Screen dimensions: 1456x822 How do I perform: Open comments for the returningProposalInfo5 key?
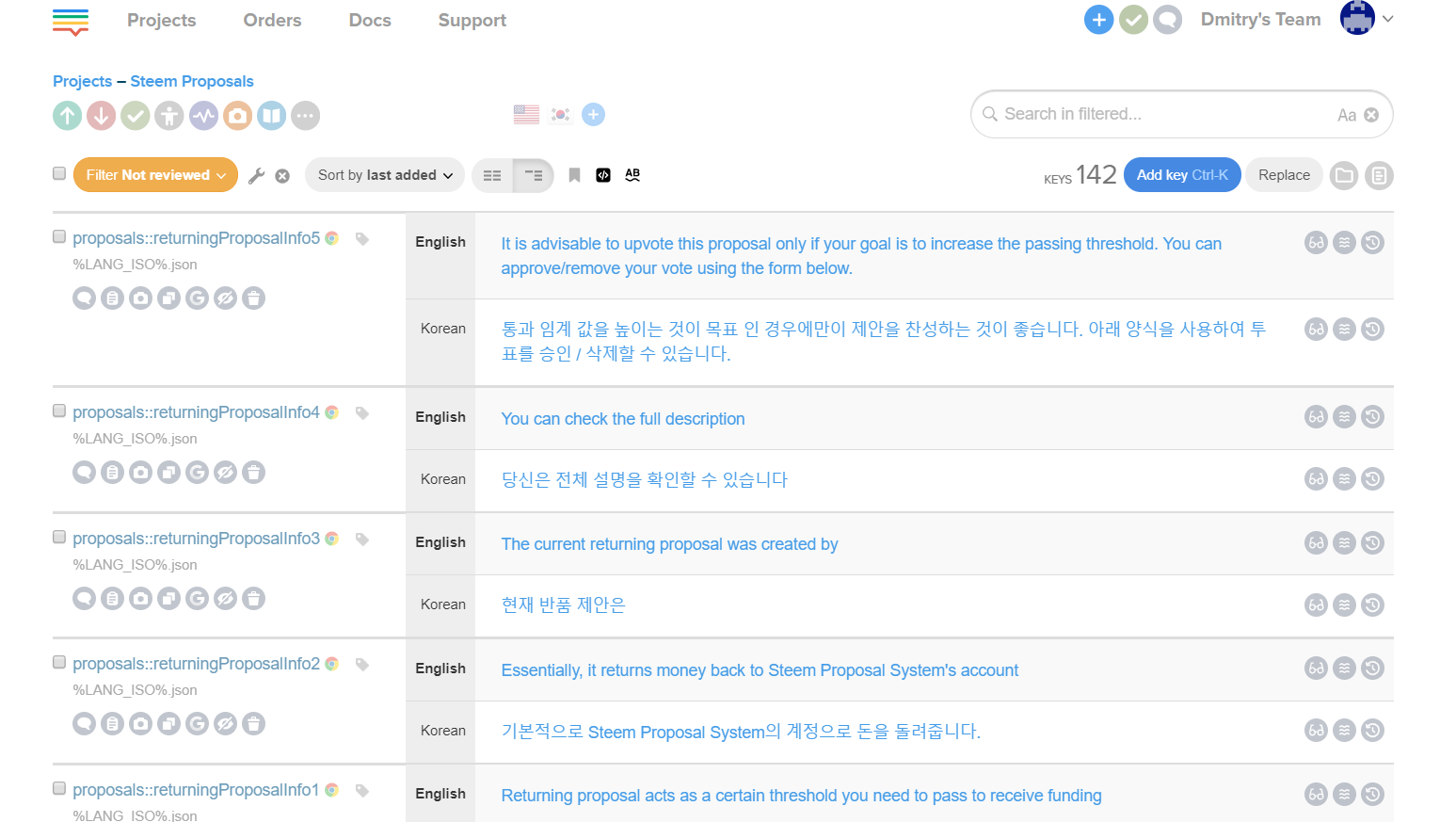85,298
